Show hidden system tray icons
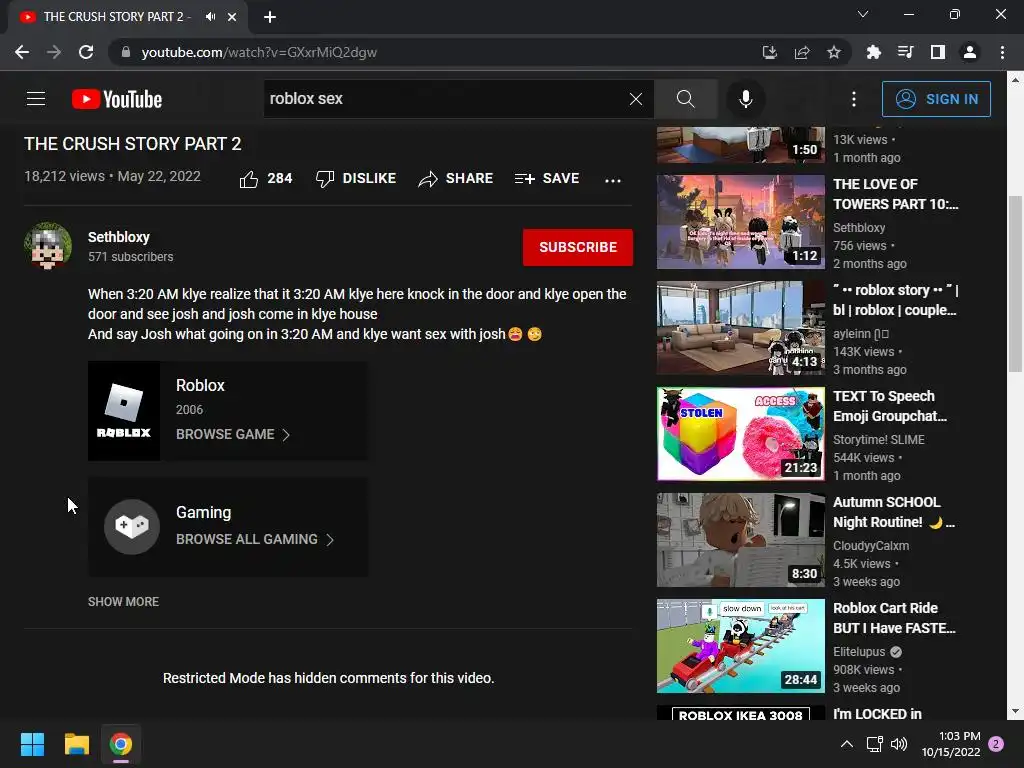 click(846, 744)
